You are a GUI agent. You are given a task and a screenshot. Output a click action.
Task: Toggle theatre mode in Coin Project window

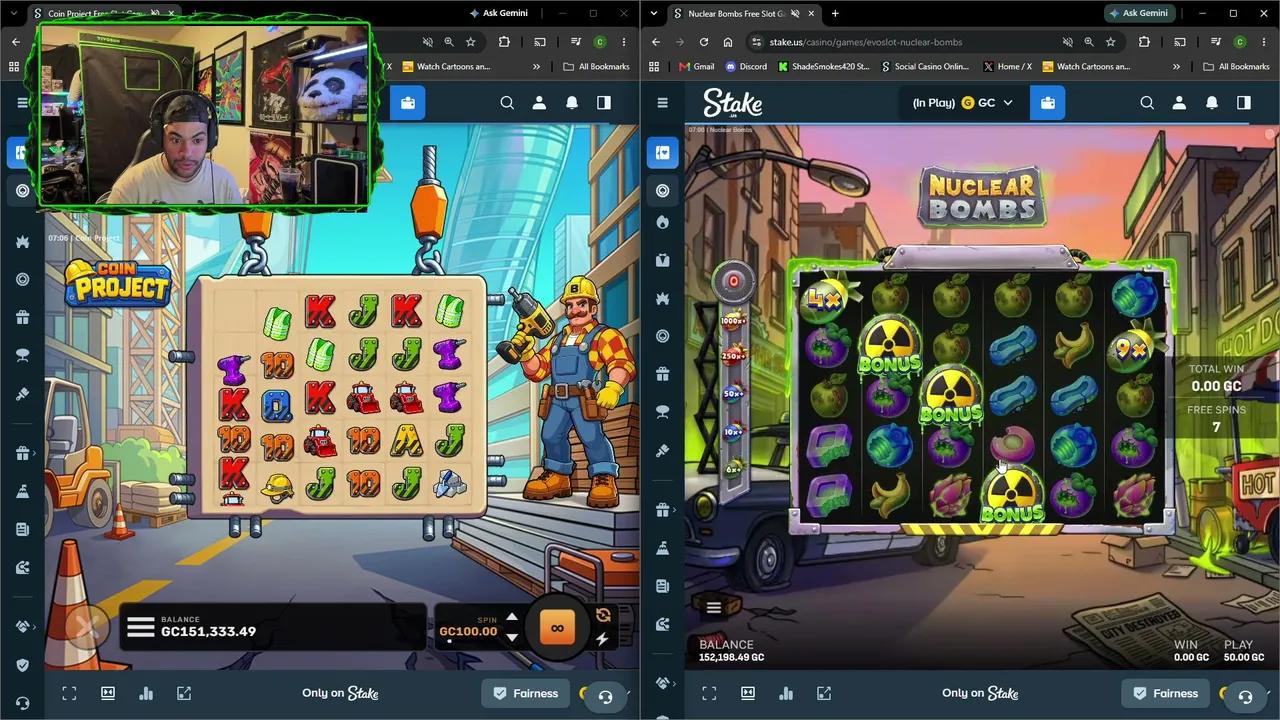click(107, 693)
